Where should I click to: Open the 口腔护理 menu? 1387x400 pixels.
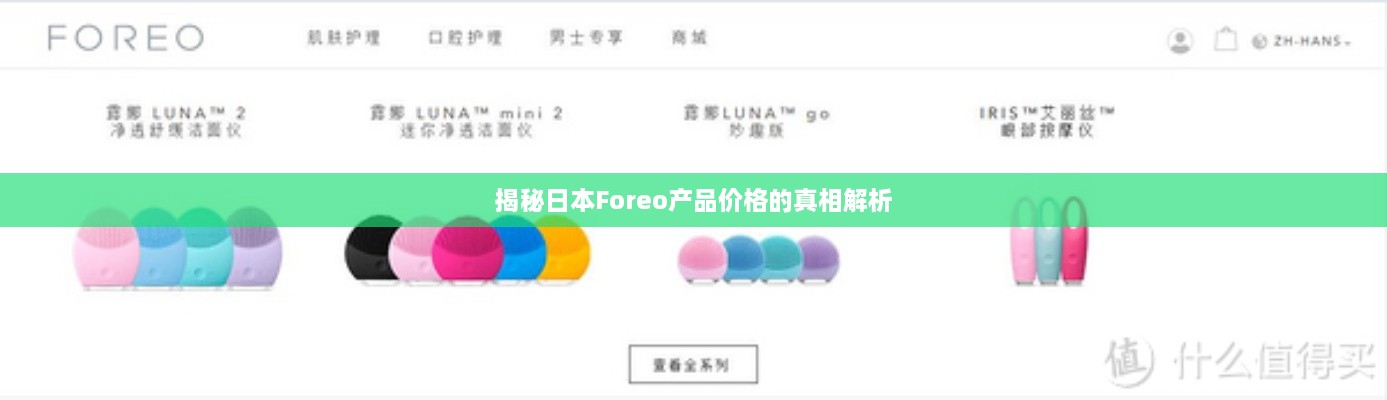tap(465, 38)
